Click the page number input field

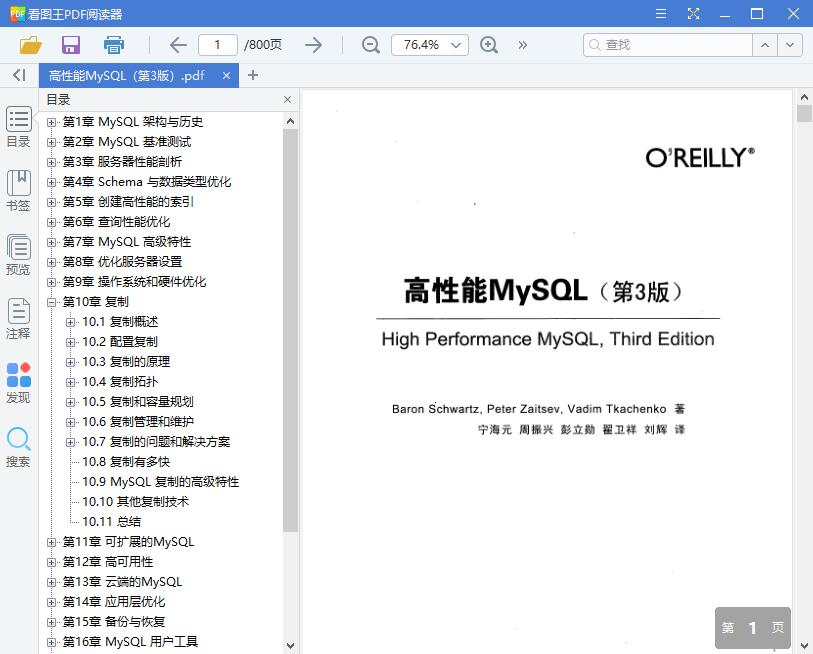pyautogui.click(x=218, y=45)
